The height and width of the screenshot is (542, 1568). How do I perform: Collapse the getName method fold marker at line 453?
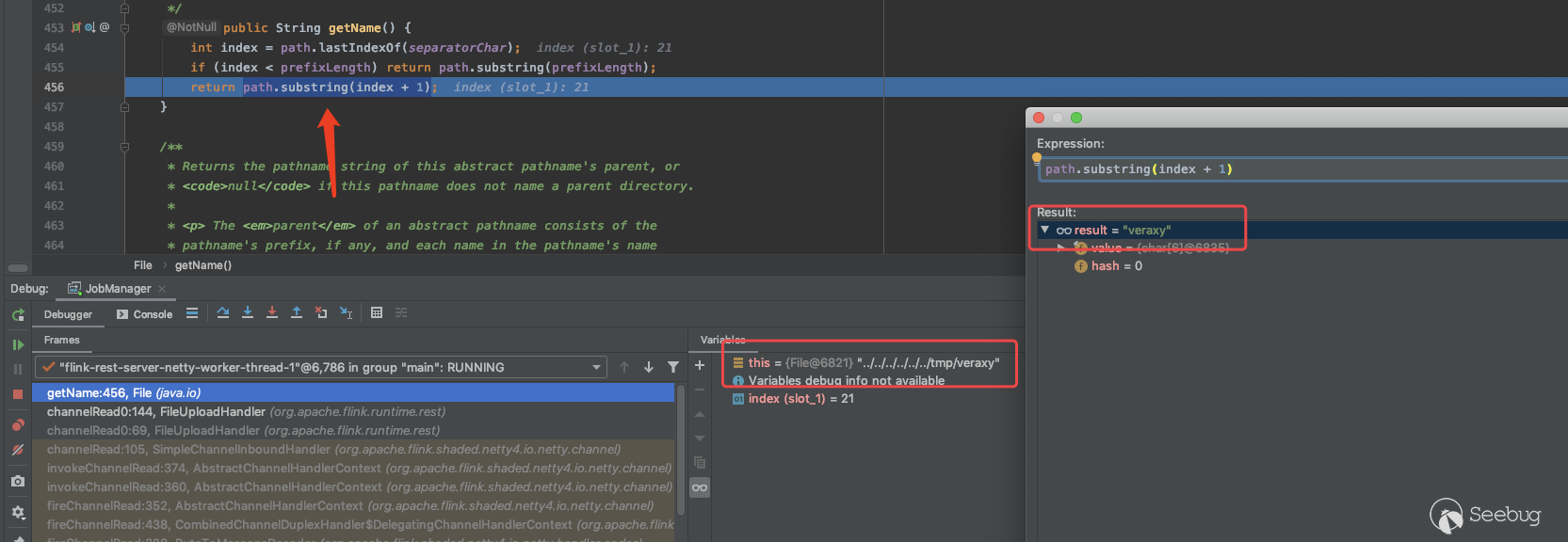point(124,28)
